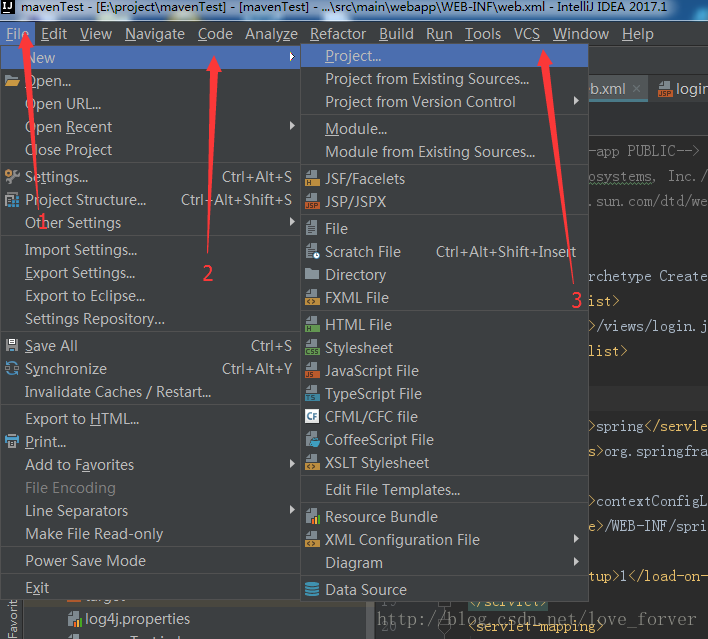Expand the Open Recent submenu
Screen dimensions: 708x639
tap(292, 126)
